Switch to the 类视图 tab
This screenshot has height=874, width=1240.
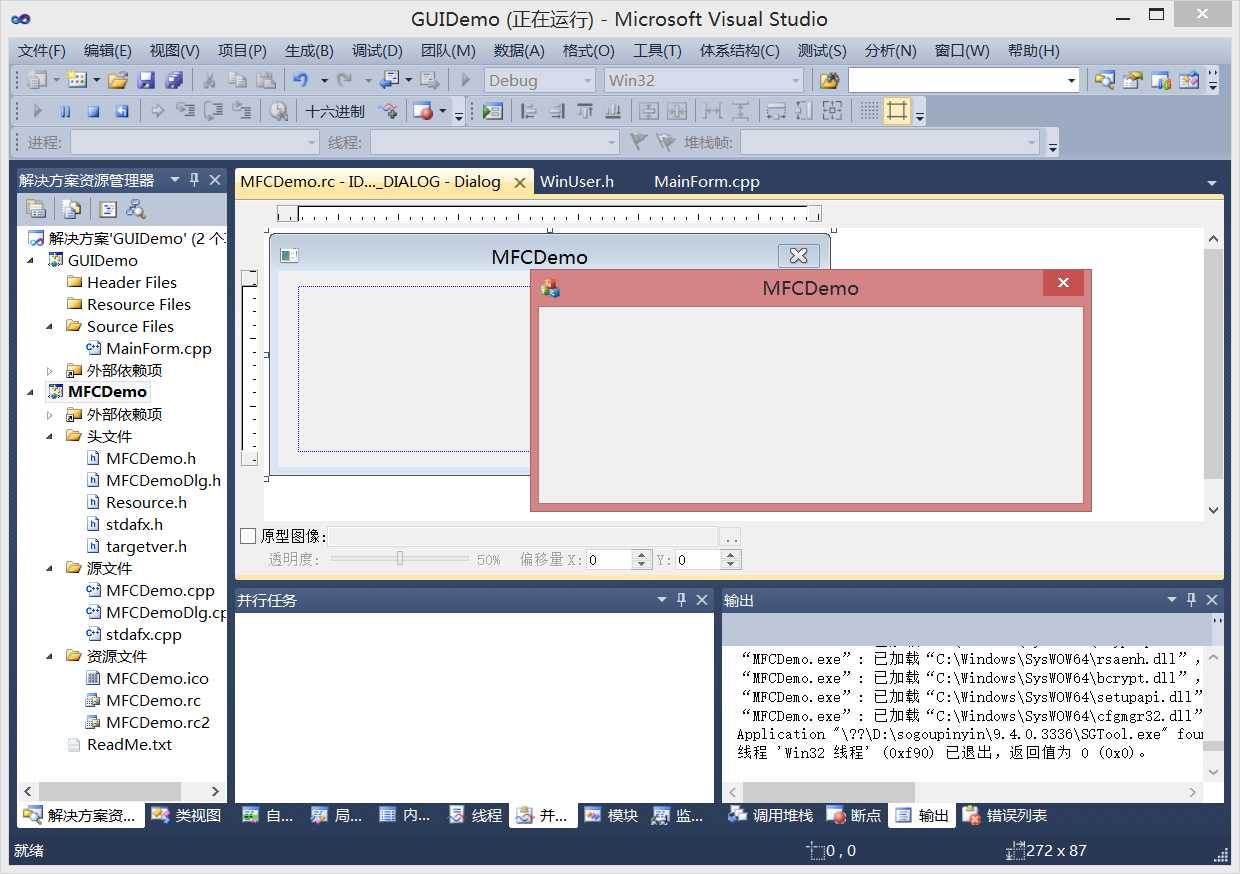pos(186,816)
